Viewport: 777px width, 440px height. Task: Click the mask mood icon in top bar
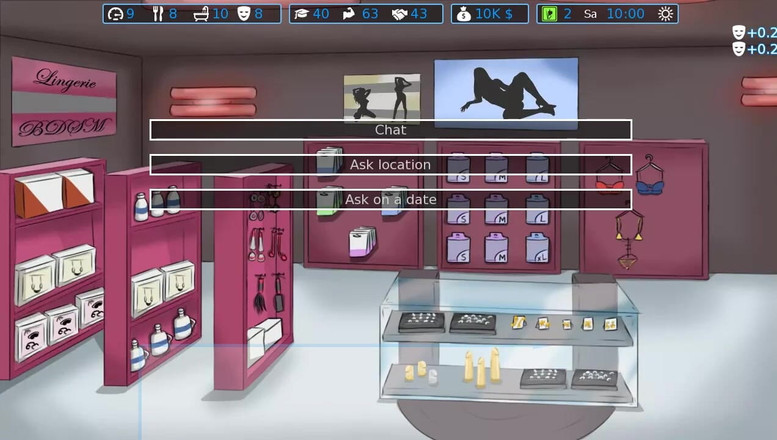click(x=243, y=14)
